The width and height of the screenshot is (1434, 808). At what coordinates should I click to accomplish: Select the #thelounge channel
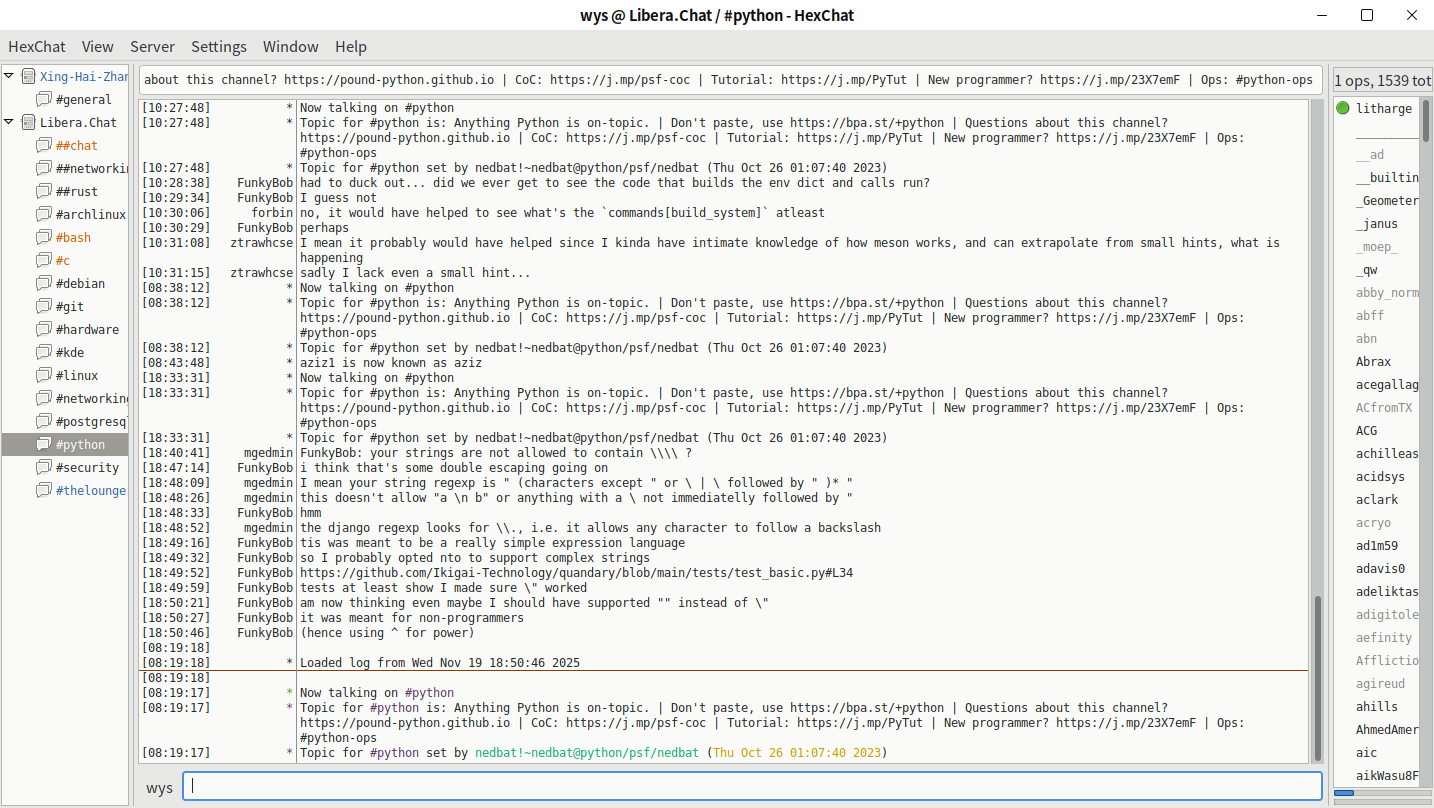(x=90, y=491)
